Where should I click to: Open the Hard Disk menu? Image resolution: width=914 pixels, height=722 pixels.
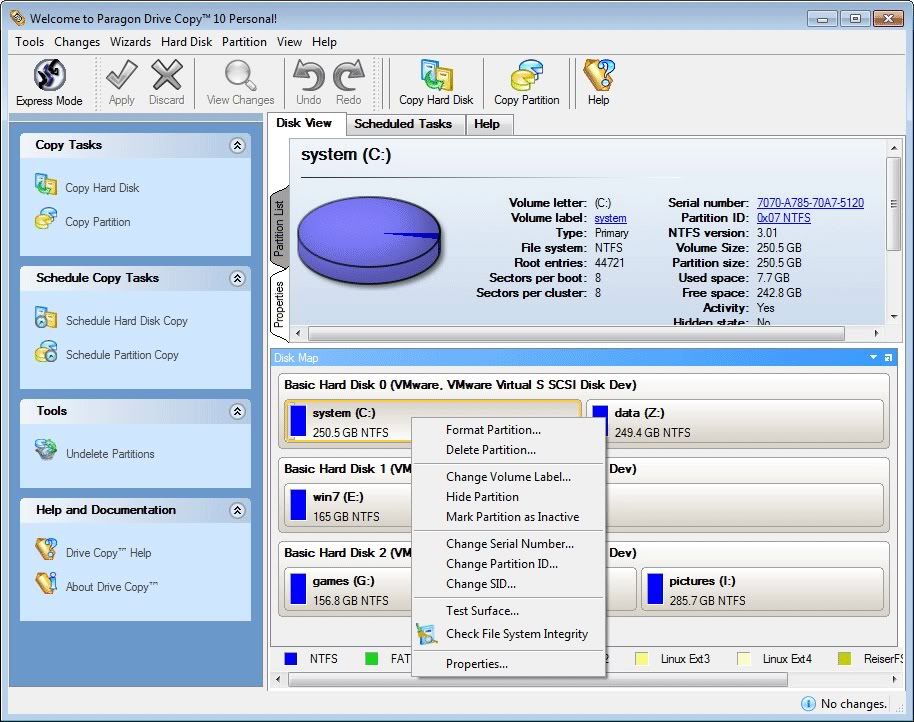[187, 42]
